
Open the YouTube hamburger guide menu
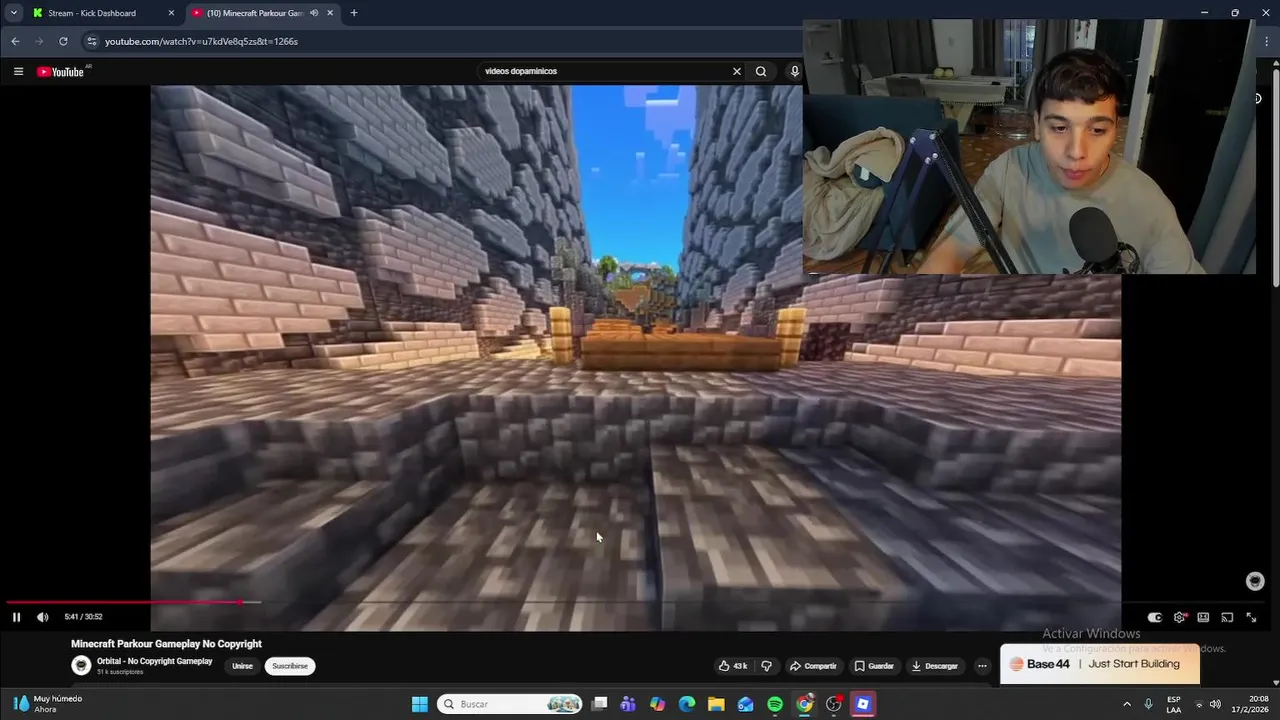point(18,71)
